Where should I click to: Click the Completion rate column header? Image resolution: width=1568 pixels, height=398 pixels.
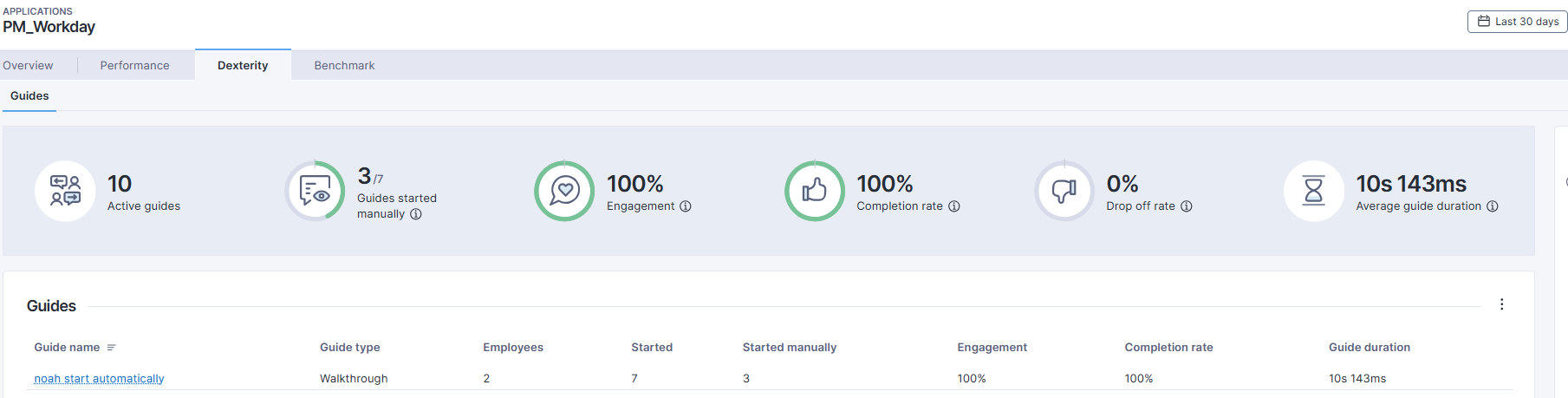(1168, 348)
